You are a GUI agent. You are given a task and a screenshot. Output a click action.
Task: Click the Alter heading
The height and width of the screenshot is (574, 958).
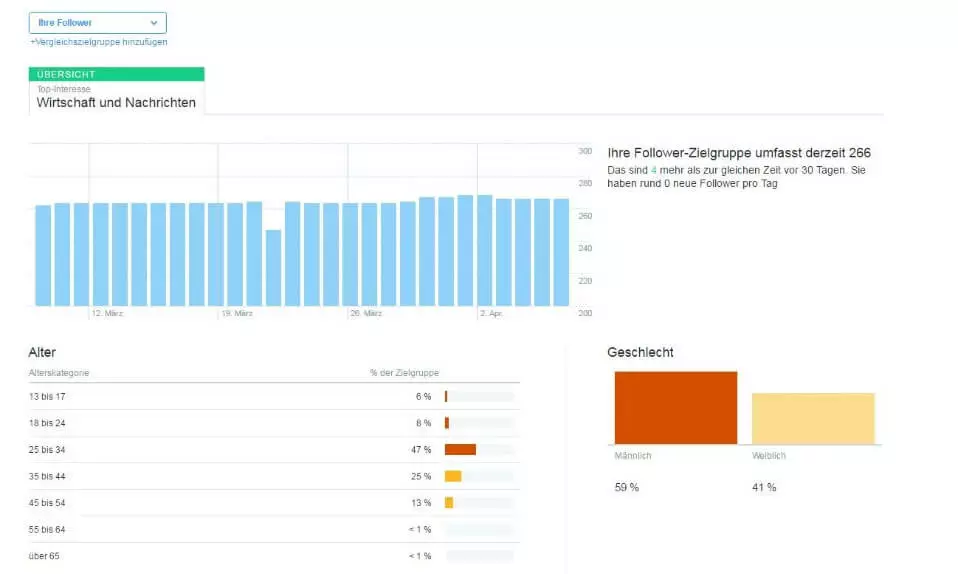[42, 353]
